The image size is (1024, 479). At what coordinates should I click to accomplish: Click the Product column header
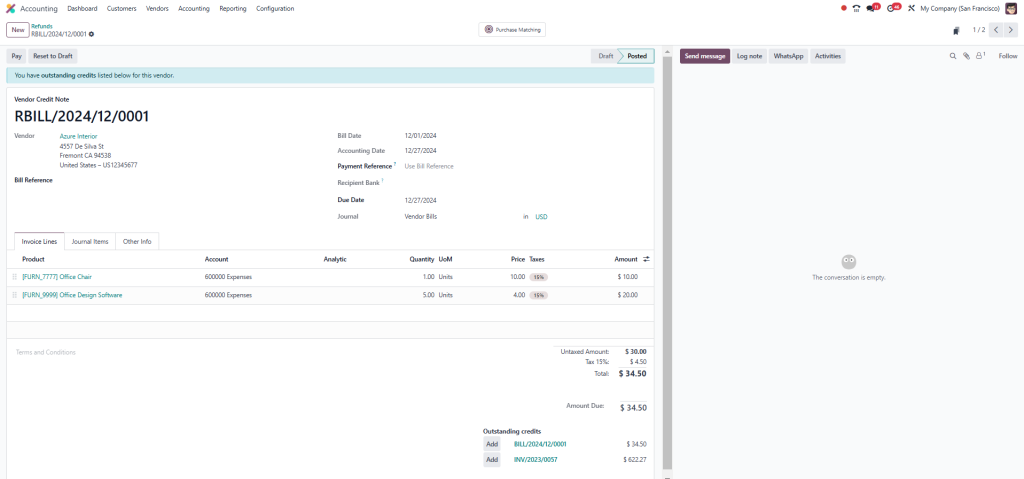click(33, 259)
